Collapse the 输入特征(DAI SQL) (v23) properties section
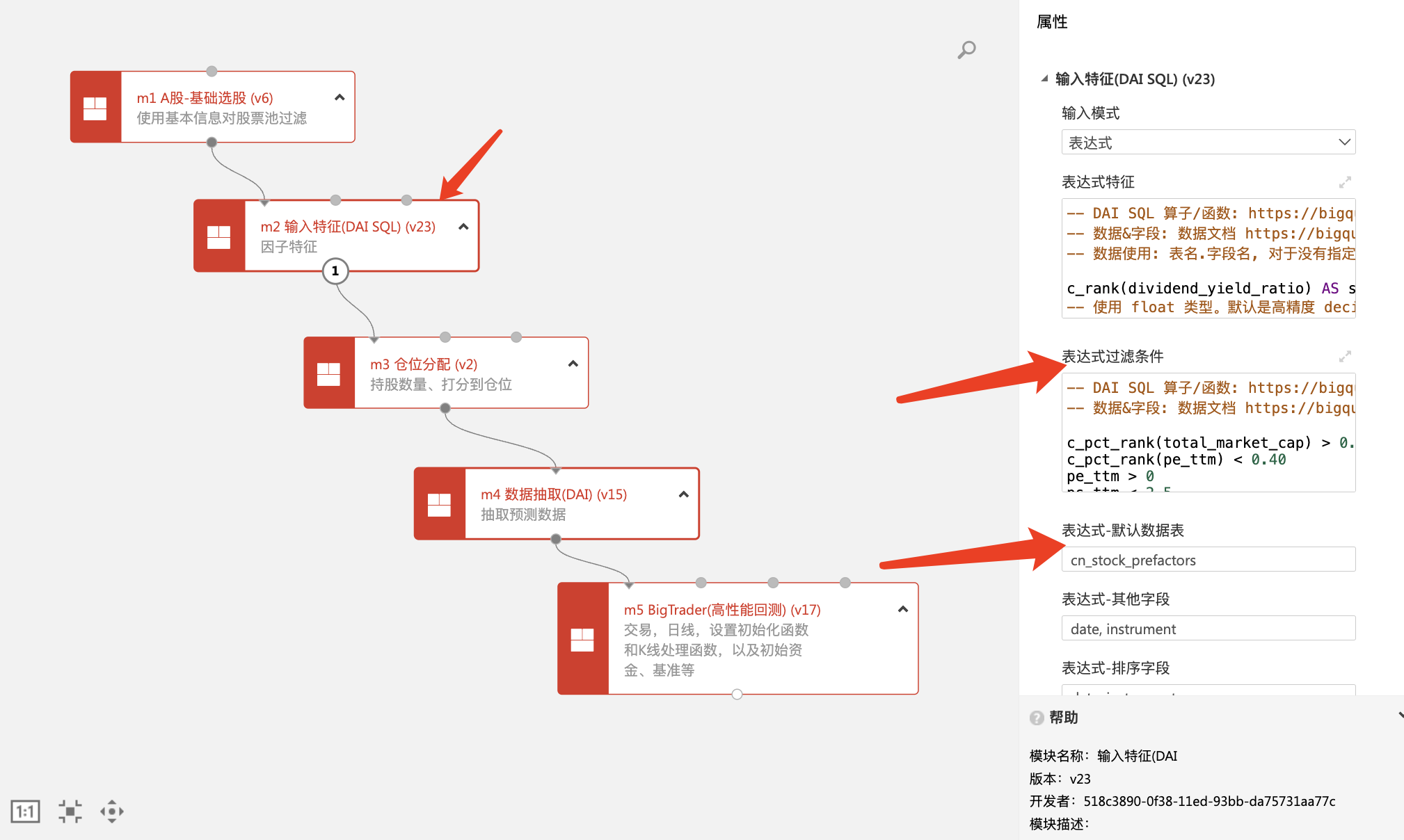Screen dimensions: 1404x840 1044,79
